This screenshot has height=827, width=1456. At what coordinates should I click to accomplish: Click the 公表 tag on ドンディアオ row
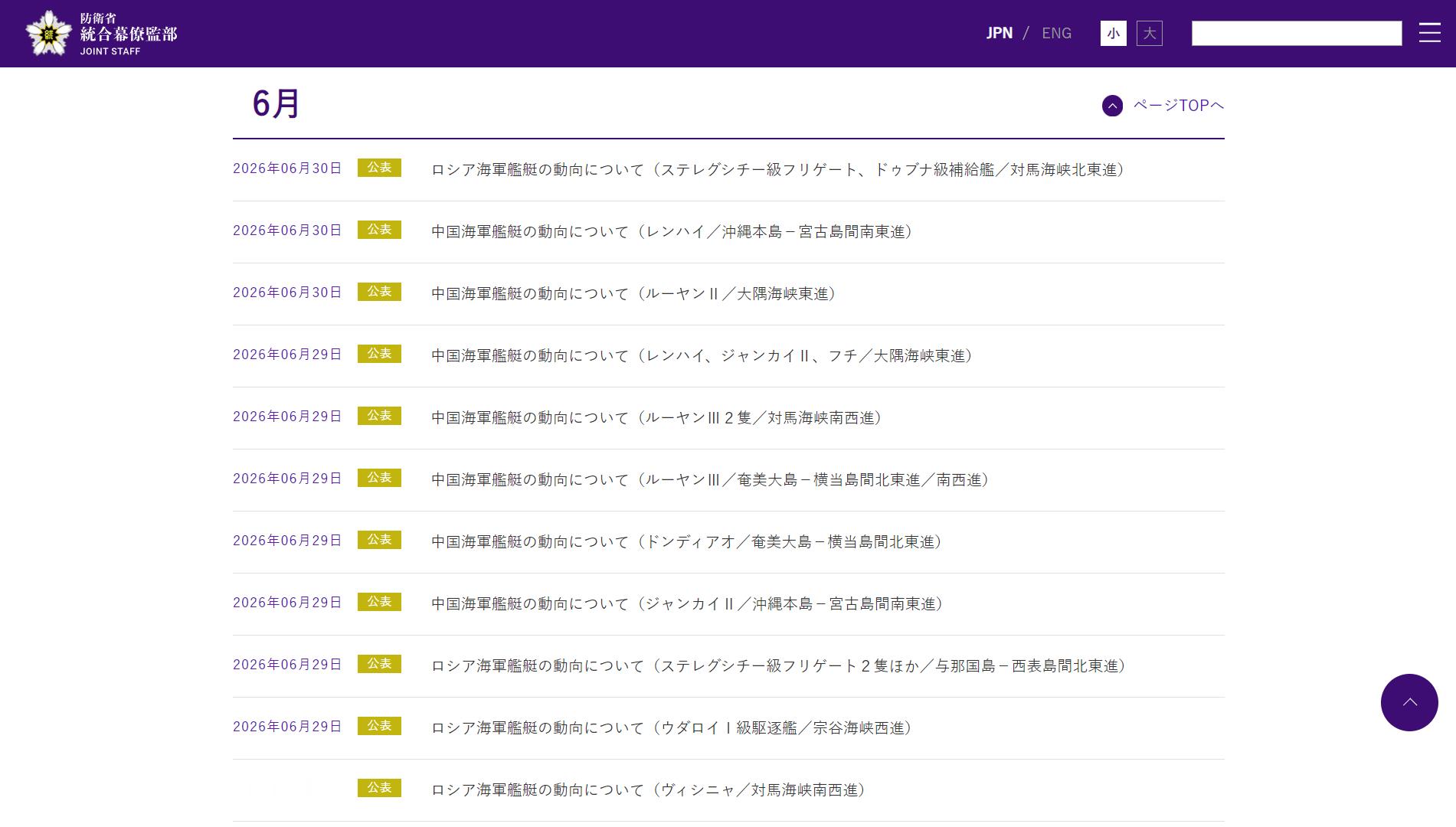(x=379, y=540)
